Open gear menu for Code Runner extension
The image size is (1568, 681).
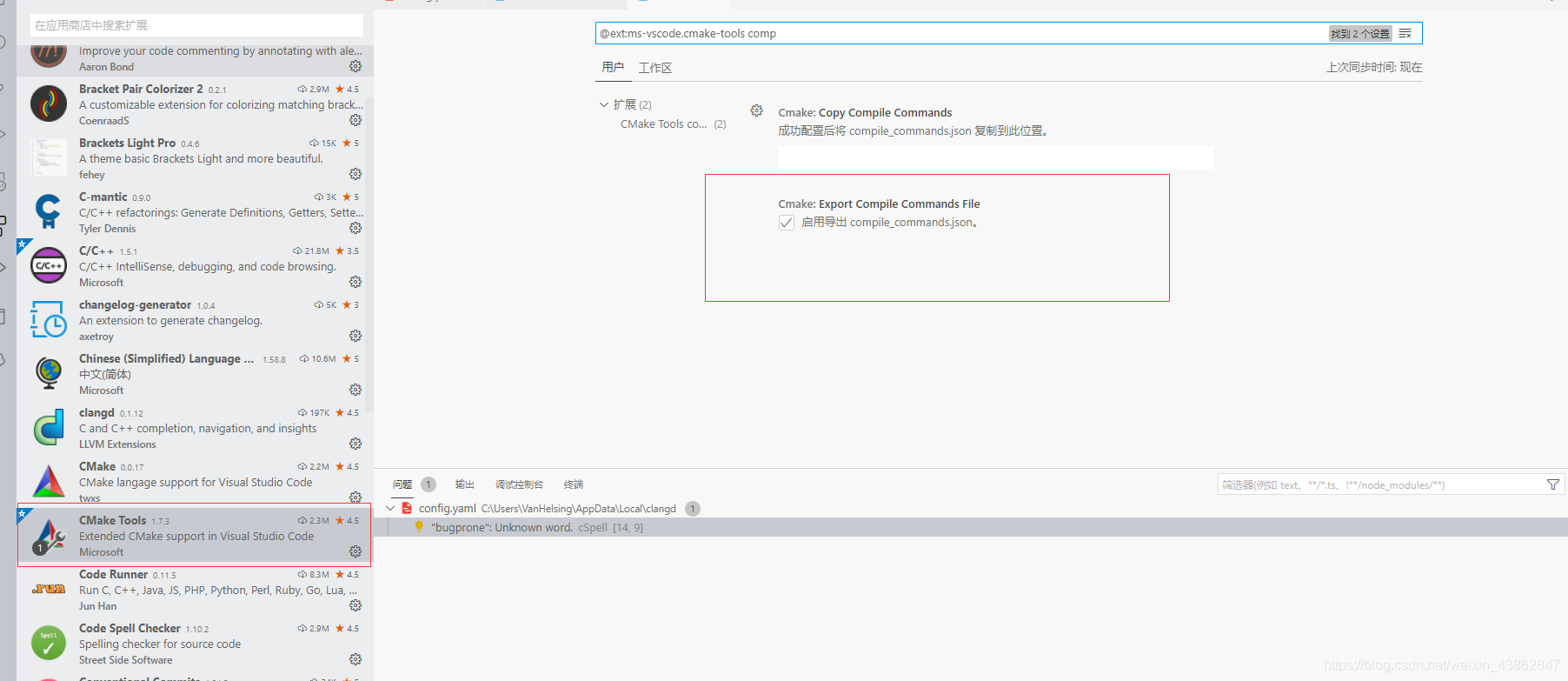tap(355, 605)
